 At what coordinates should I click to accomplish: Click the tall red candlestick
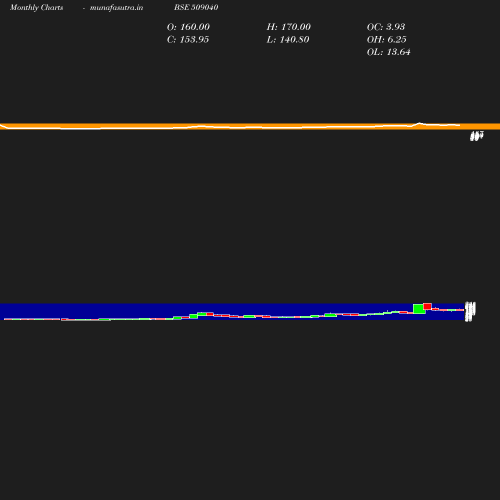(427, 306)
